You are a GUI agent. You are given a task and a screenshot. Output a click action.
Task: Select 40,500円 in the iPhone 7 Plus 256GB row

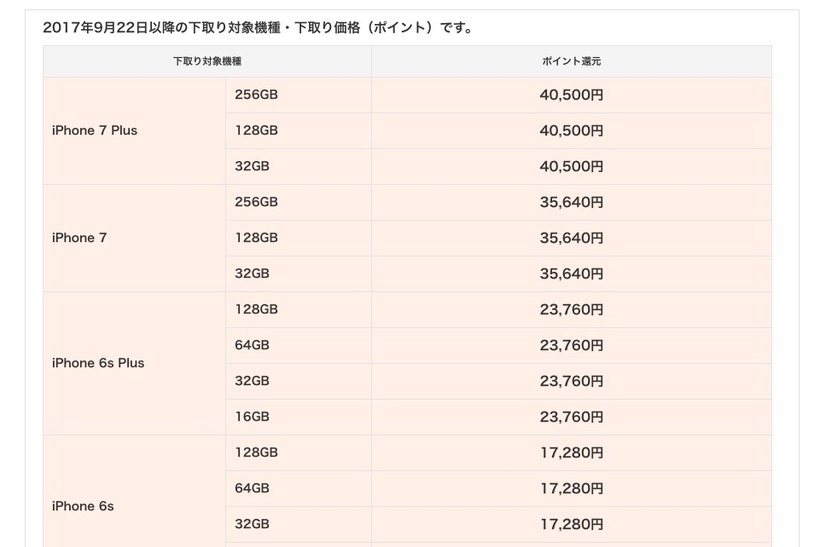572,95
